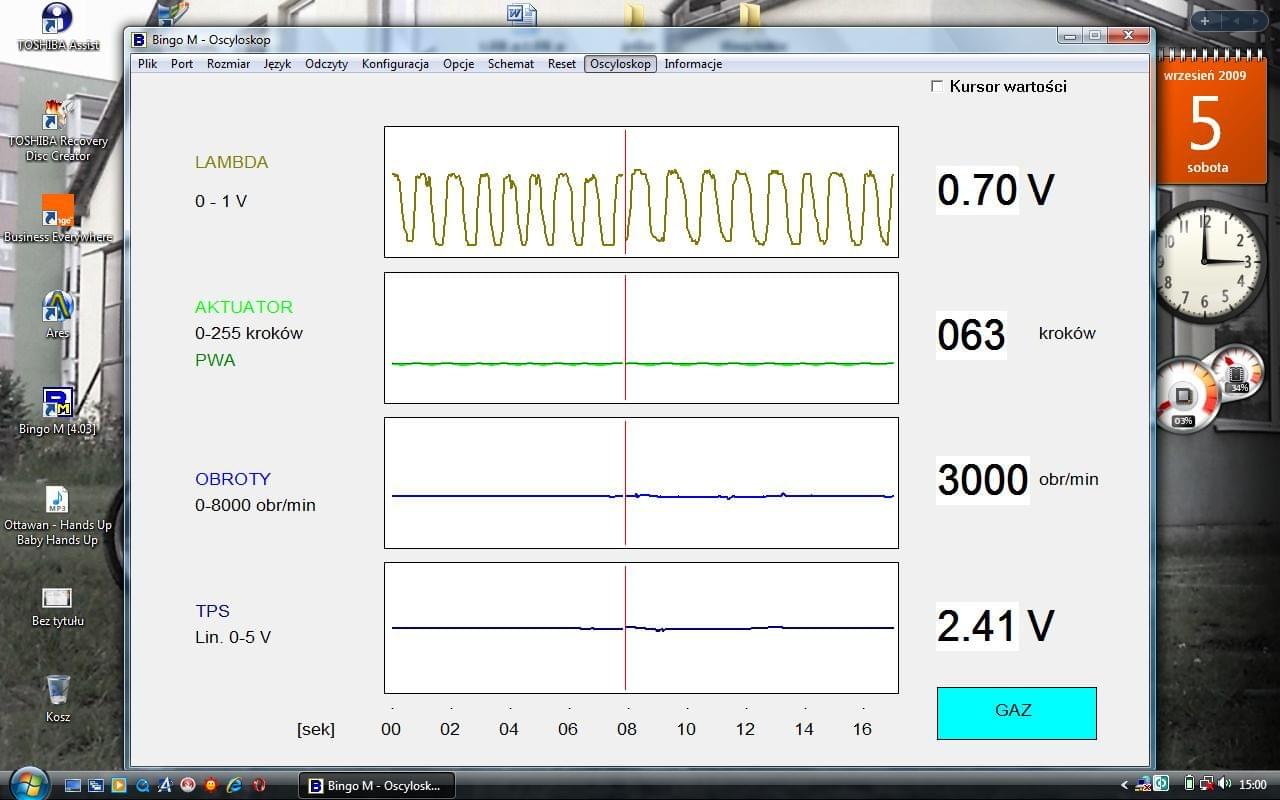Open the Informacje menu
This screenshot has width=1280, height=800.
tap(693, 64)
